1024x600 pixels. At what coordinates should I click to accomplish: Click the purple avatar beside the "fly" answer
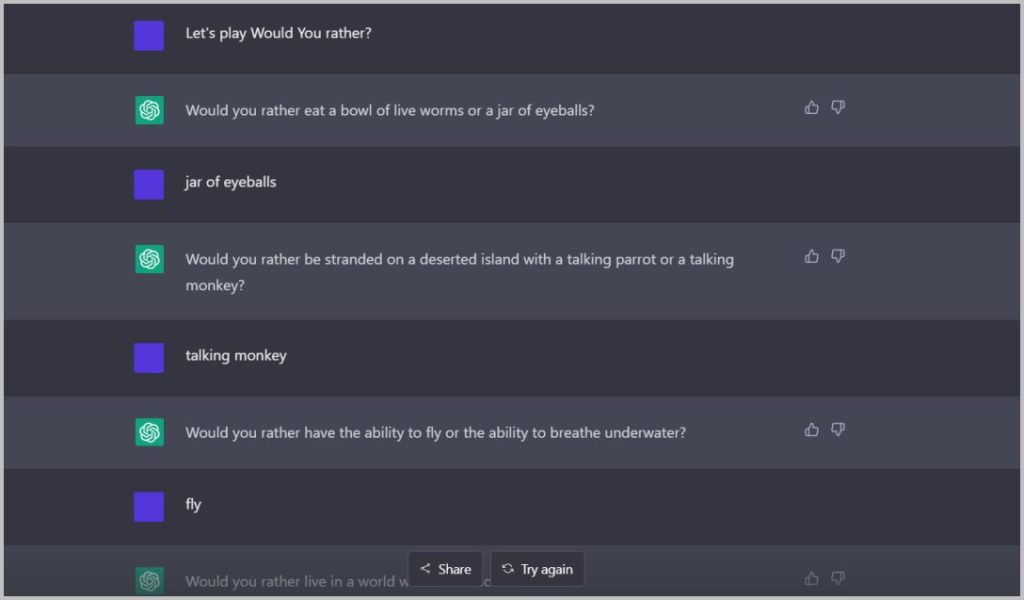[x=149, y=506]
